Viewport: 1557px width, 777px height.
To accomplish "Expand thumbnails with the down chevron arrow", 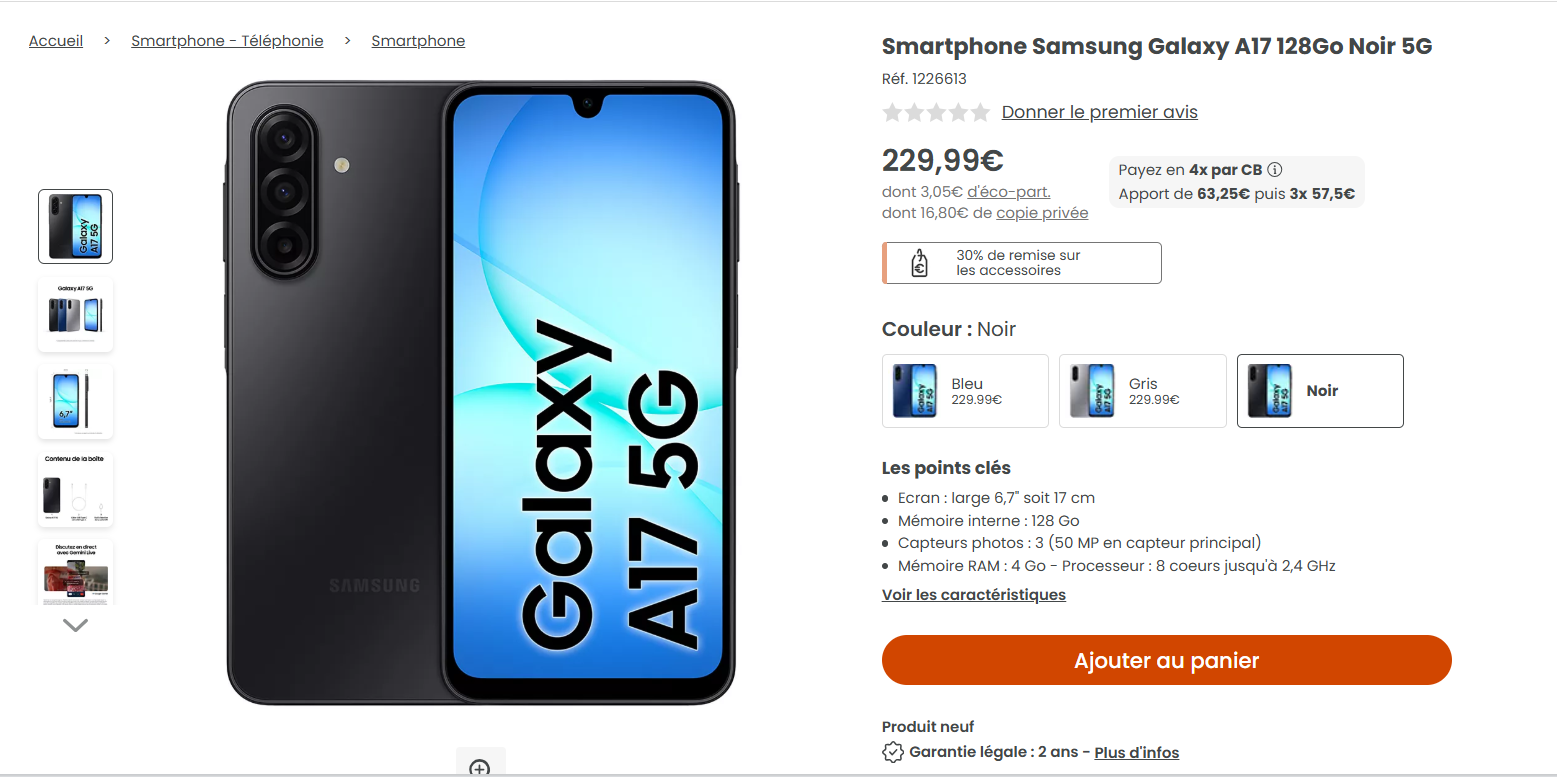I will pyautogui.click(x=75, y=625).
